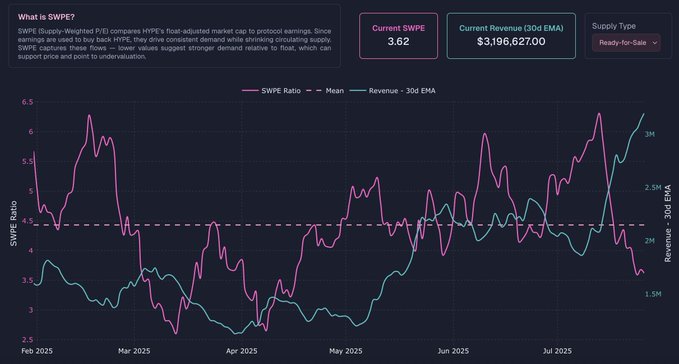Image resolution: width=679 pixels, height=364 pixels.
Task: Click the chevron arrow in Supply Type selector
Action: click(655, 43)
